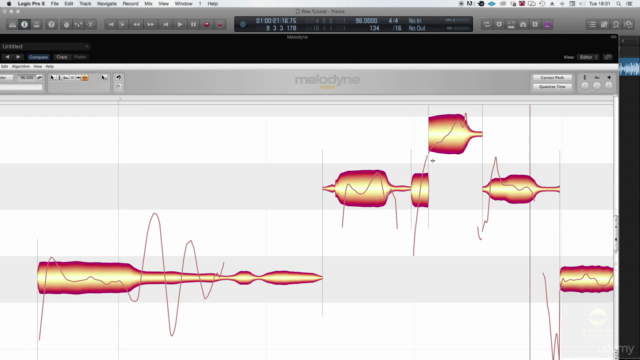Toggle Cycle mode button
640x360 pixels.
487,24
